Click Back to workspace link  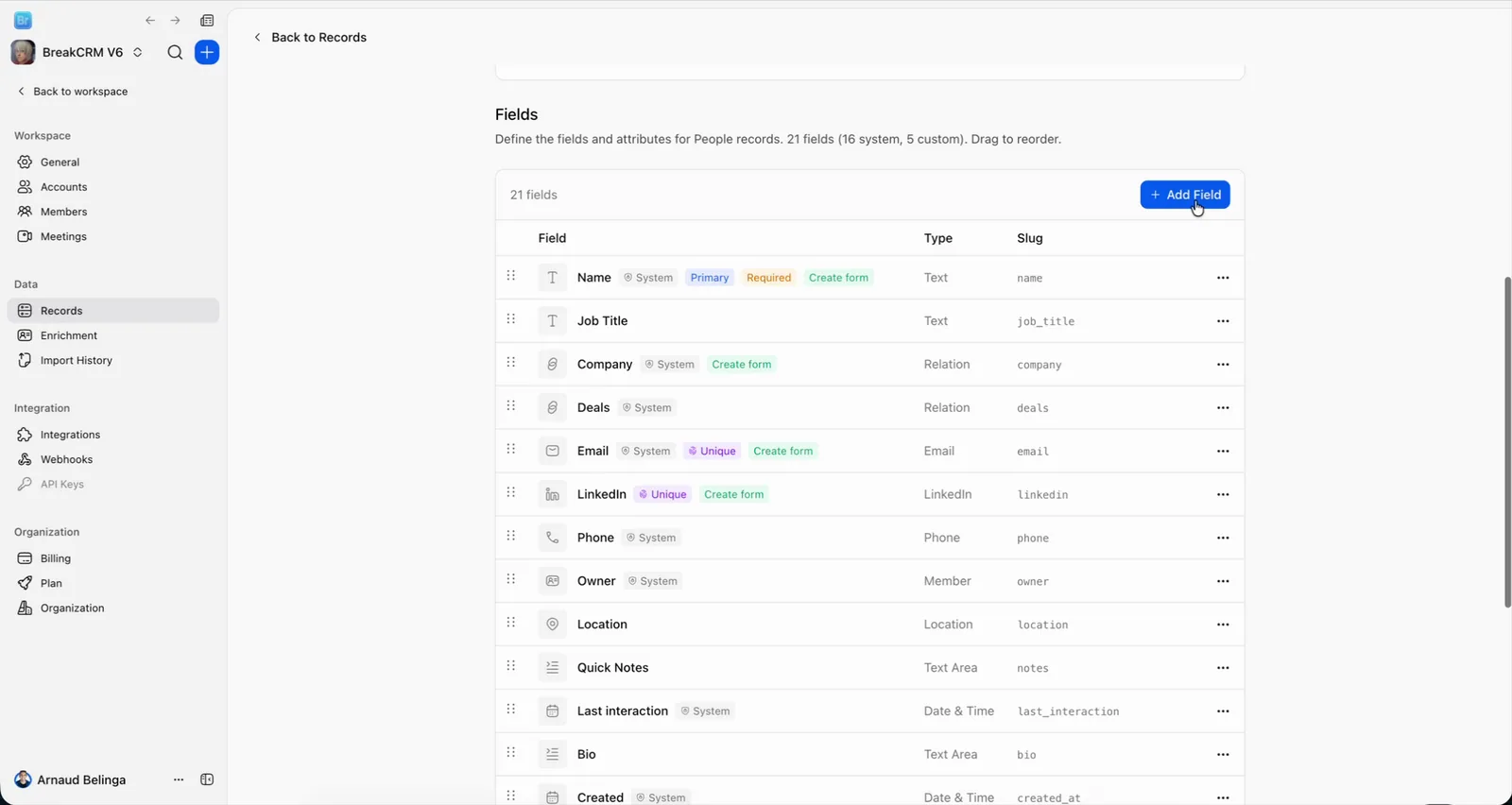tap(73, 92)
